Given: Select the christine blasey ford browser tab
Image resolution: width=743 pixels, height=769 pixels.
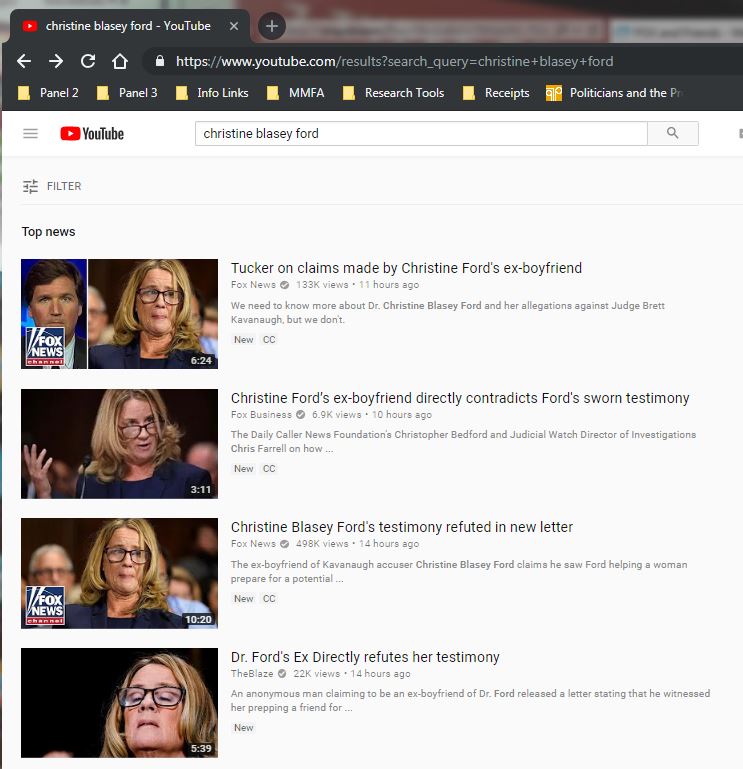Looking at the screenshot, I should click(x=130, y=26).
